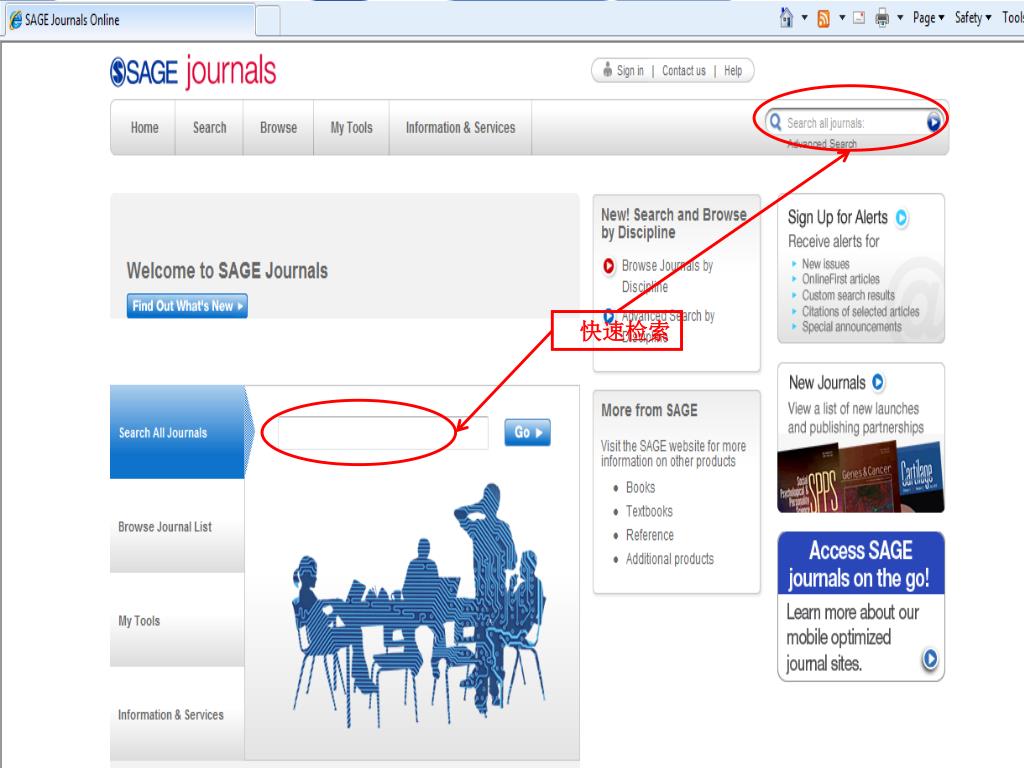Open the Additional products link
This screenshot has height=768, width=1024.
coord(670,559)
